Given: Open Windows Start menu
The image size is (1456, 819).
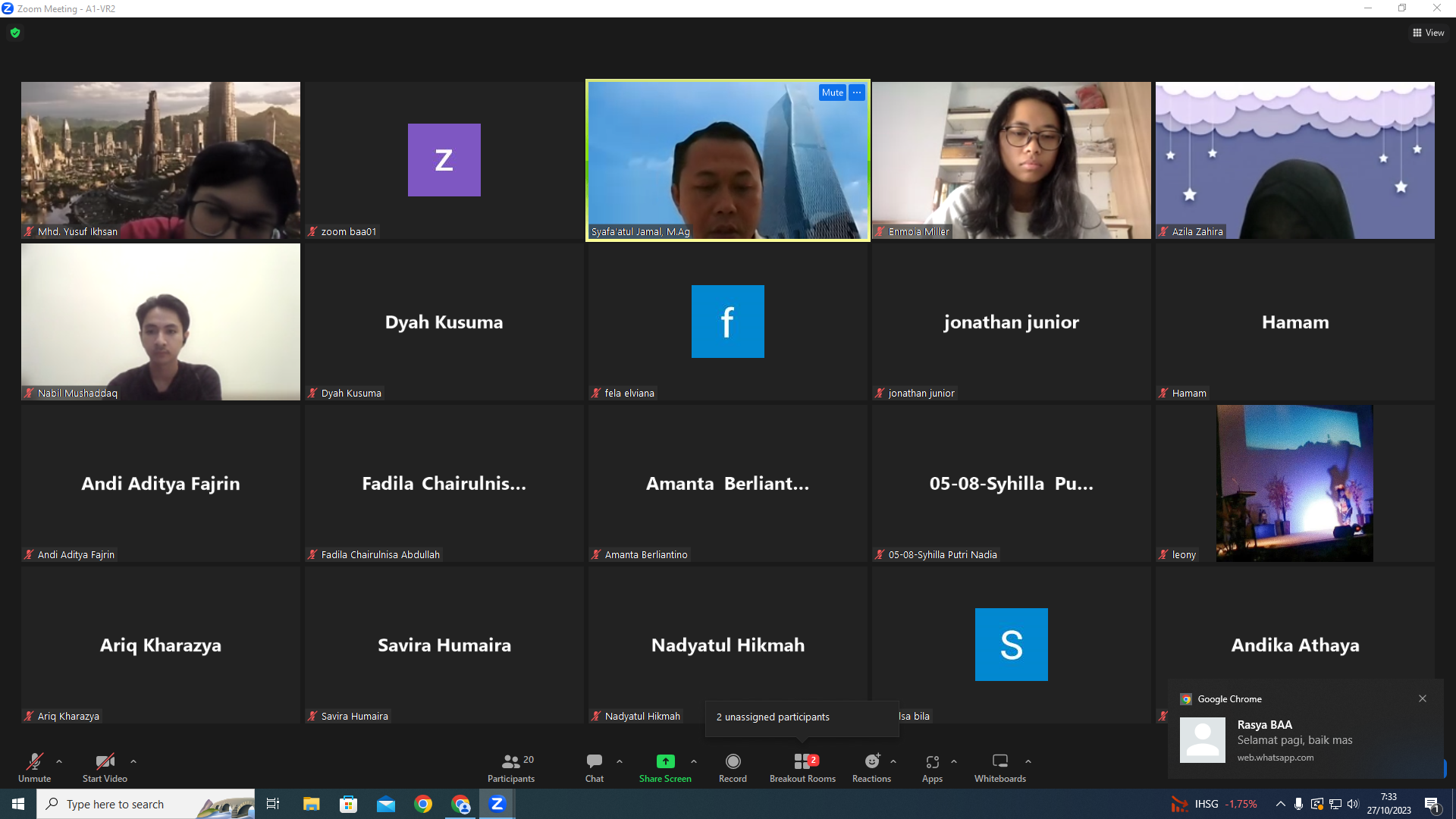Looking at the screenshot, I should point(18,804).
